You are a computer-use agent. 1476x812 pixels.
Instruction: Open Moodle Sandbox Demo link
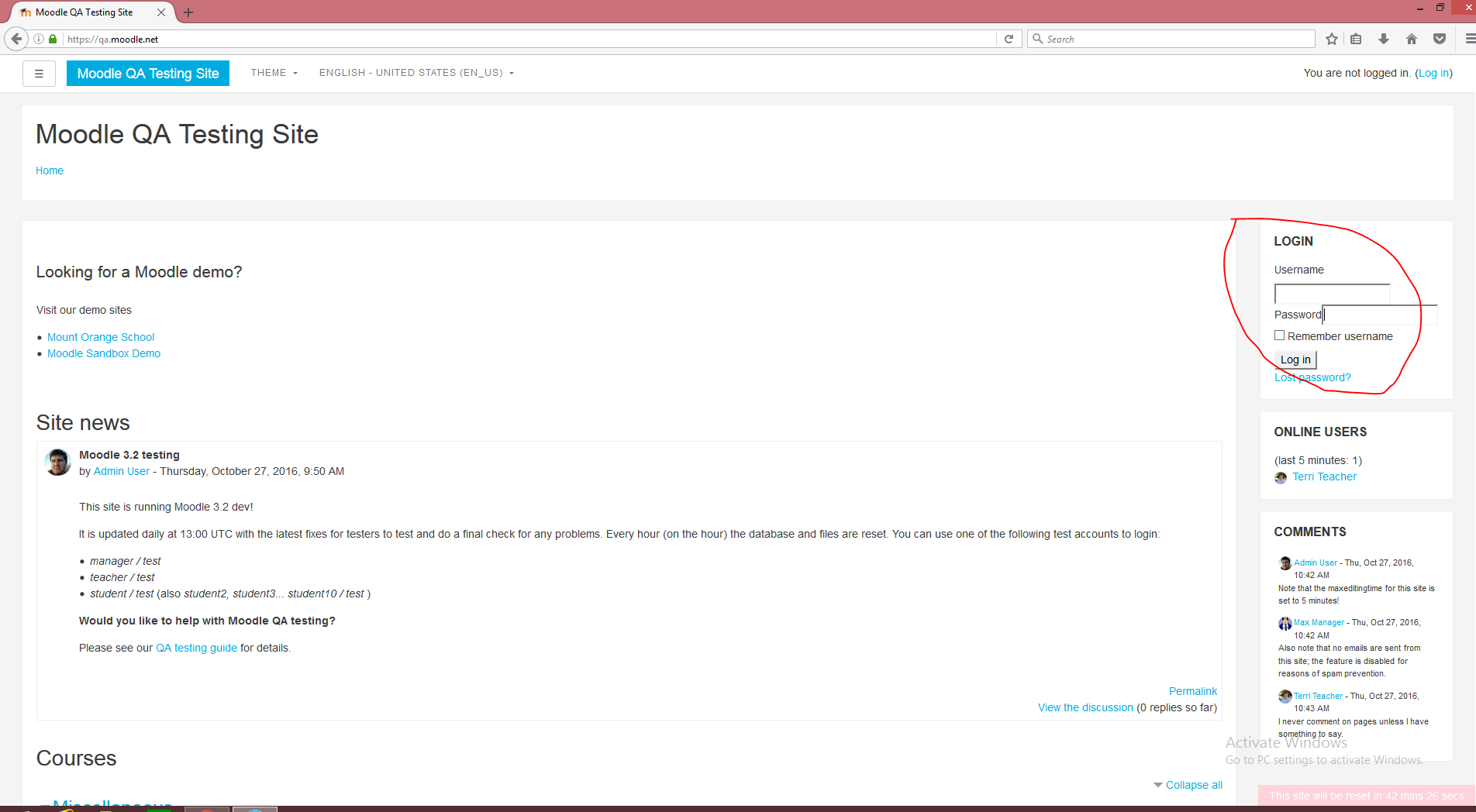pos(104,353)
